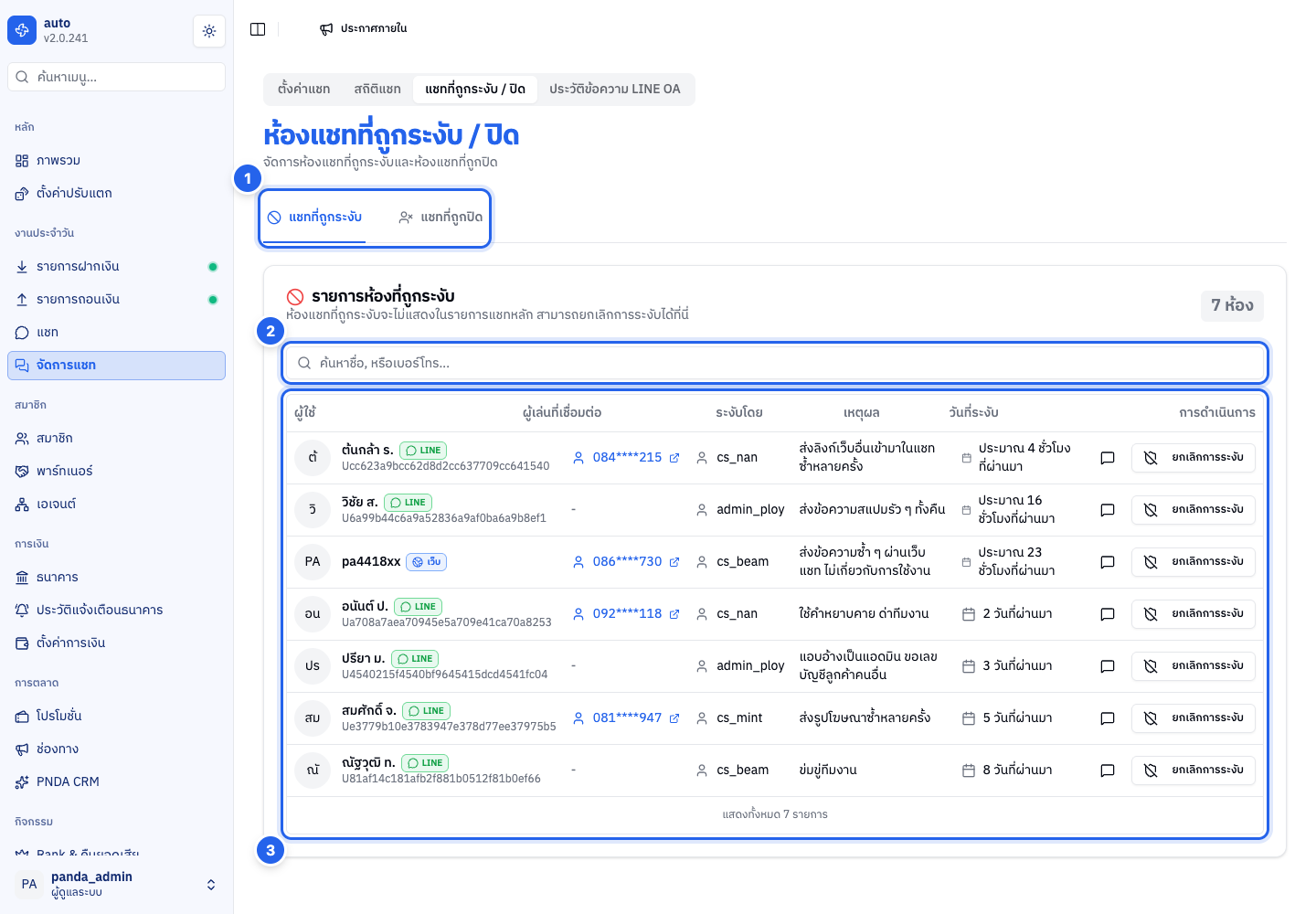1316x914 pixels.
Task: Open chat icon in วิชัย ส. row
Action: pos(1108,510)
